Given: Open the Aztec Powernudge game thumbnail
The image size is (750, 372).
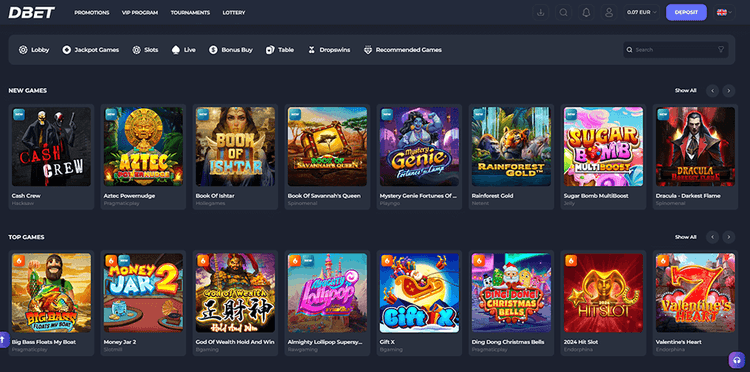Looking at the screenshot, I should [143, 146].
